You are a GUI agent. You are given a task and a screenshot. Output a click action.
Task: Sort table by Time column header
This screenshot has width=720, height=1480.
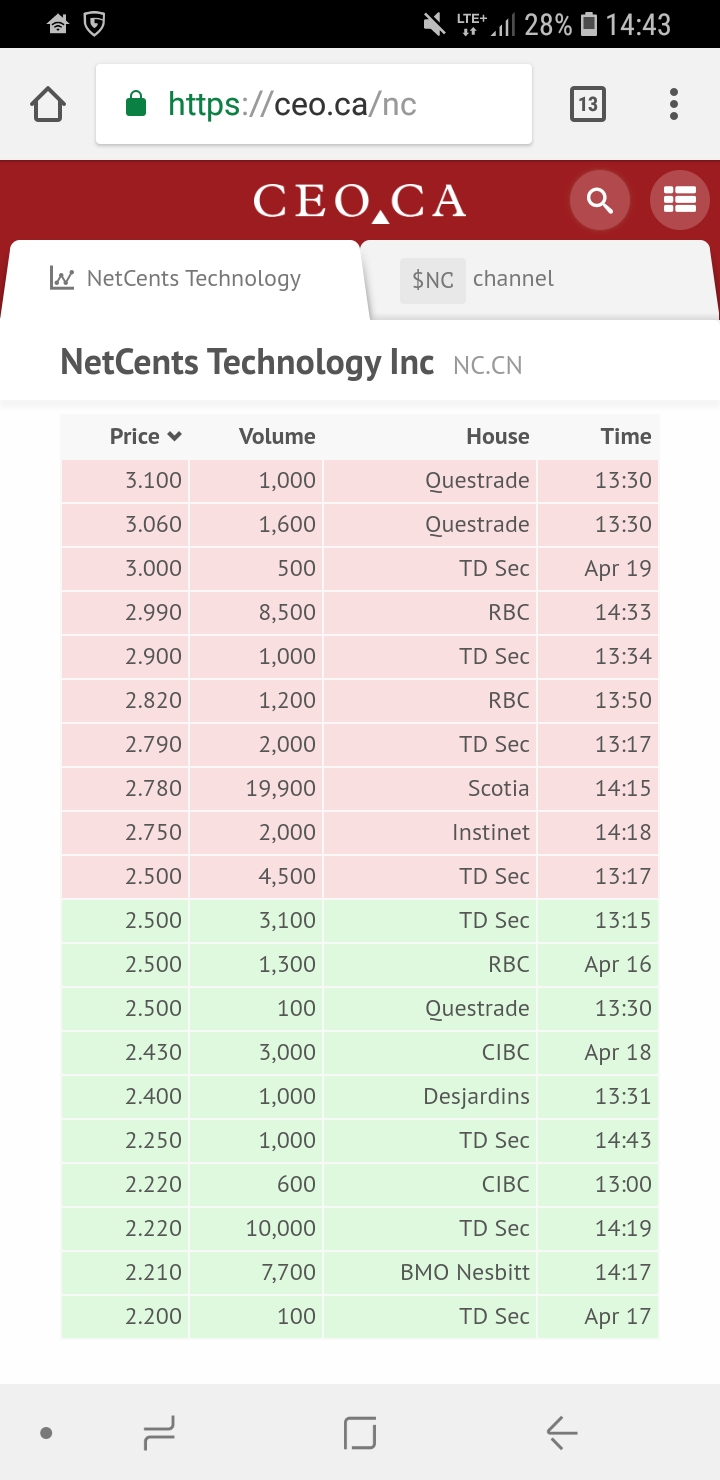(x=626, y=436)
